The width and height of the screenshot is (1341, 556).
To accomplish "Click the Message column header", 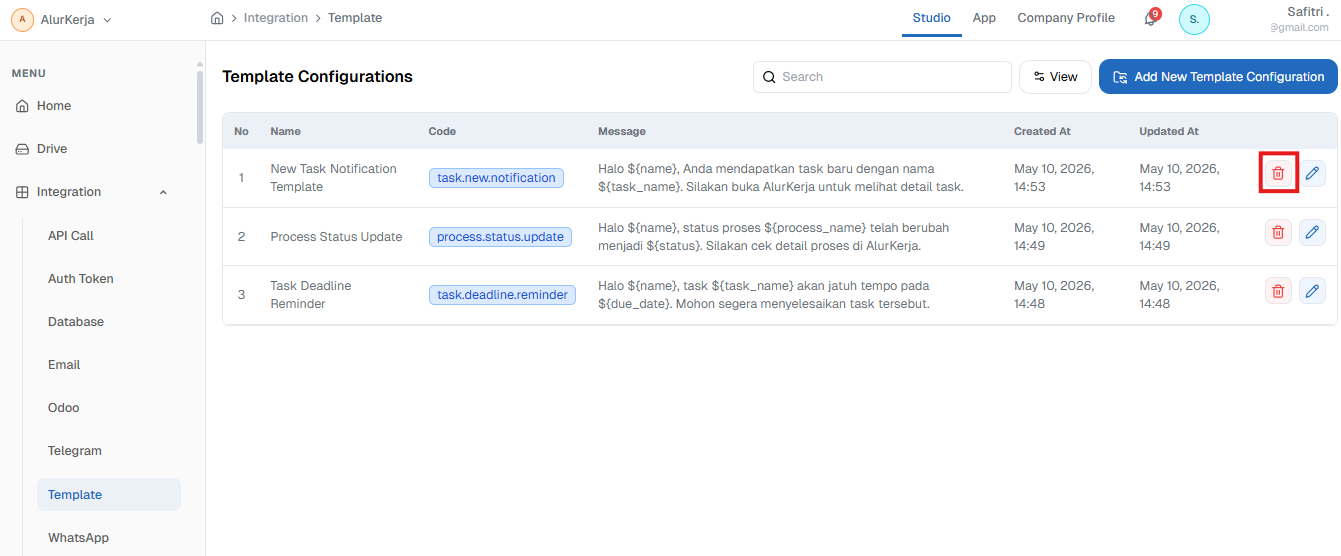I will 622,131.
